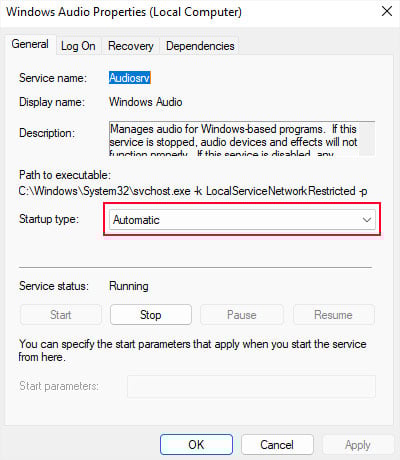This screenshot has width=400, height=460.
Task: Click the Windows Audio display name text
Action: point(146,102)
